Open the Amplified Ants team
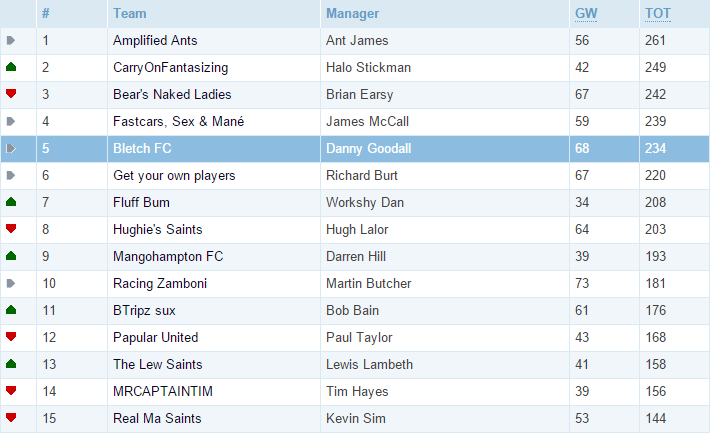The image size is (710, 433). pyautogui.click(x=155, y=40)
